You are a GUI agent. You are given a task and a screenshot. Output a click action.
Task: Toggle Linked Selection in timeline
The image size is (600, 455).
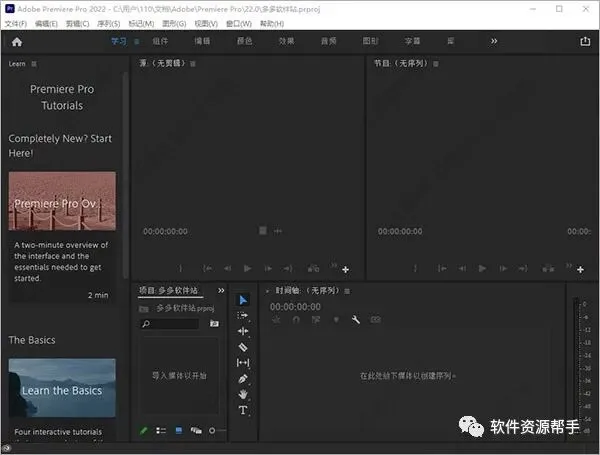316,320
